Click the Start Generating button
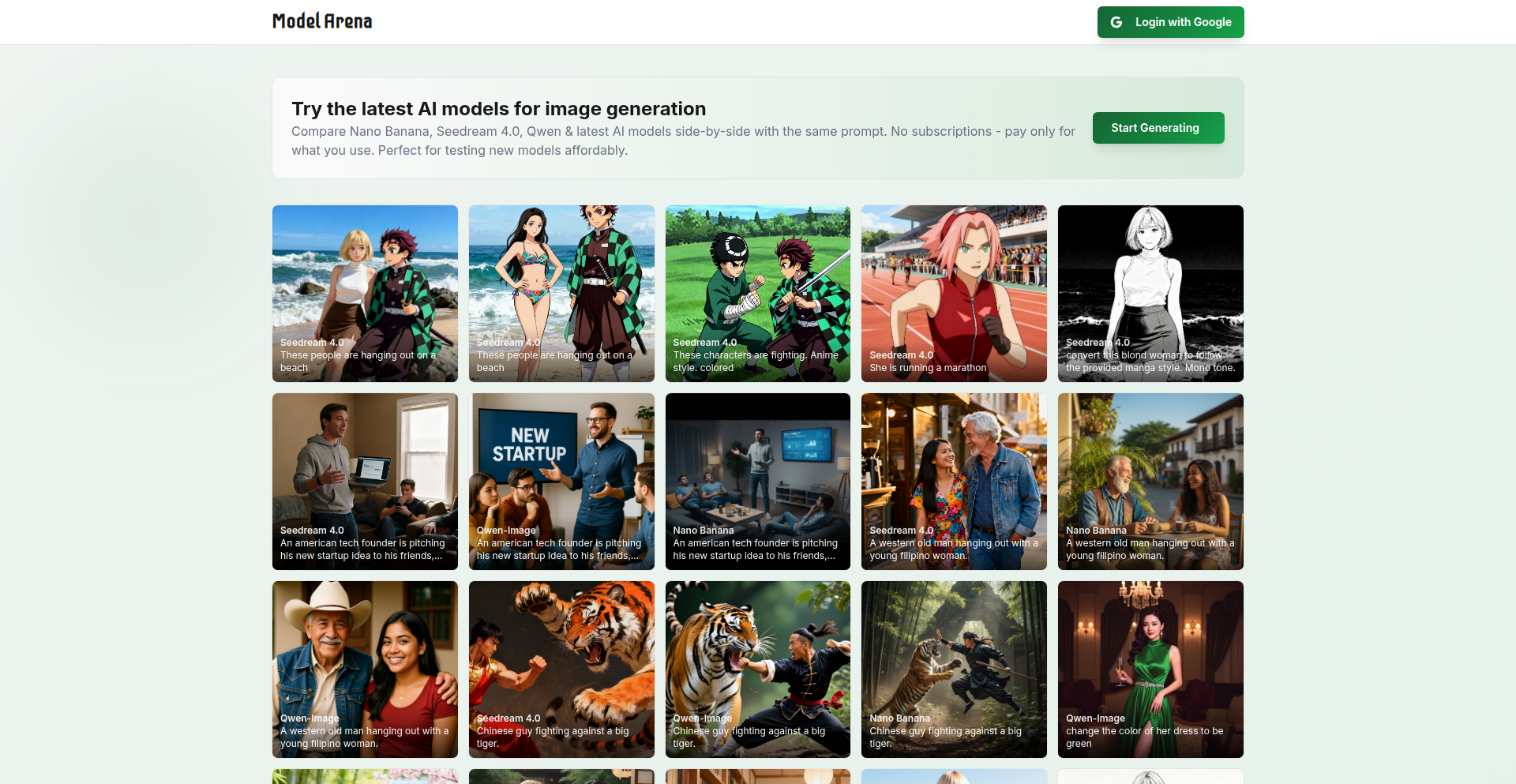This screenshot has height=784, width=1516. click(x=1158, y=128)
